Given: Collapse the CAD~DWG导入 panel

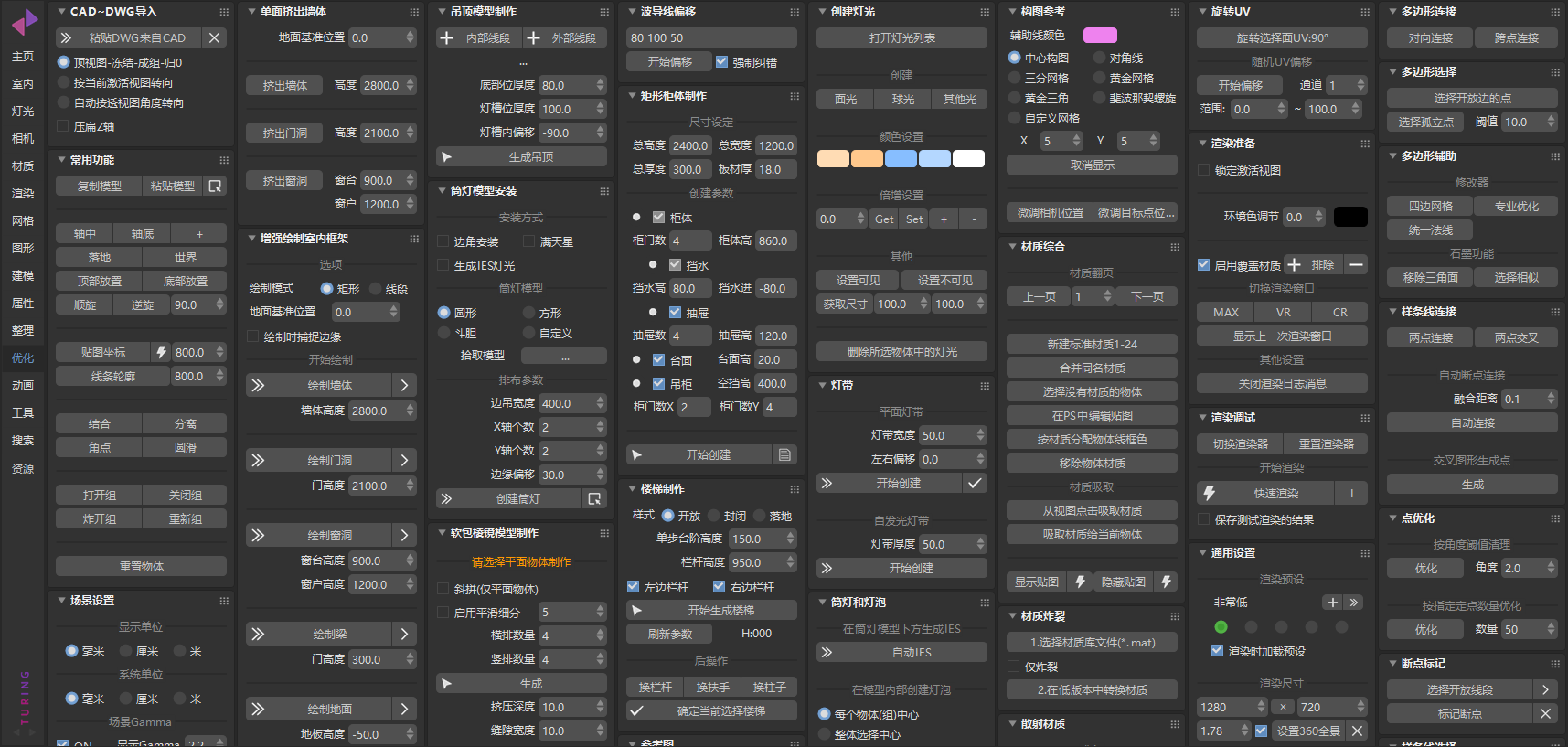Looking at the screenshot, I should pos(61,12).
